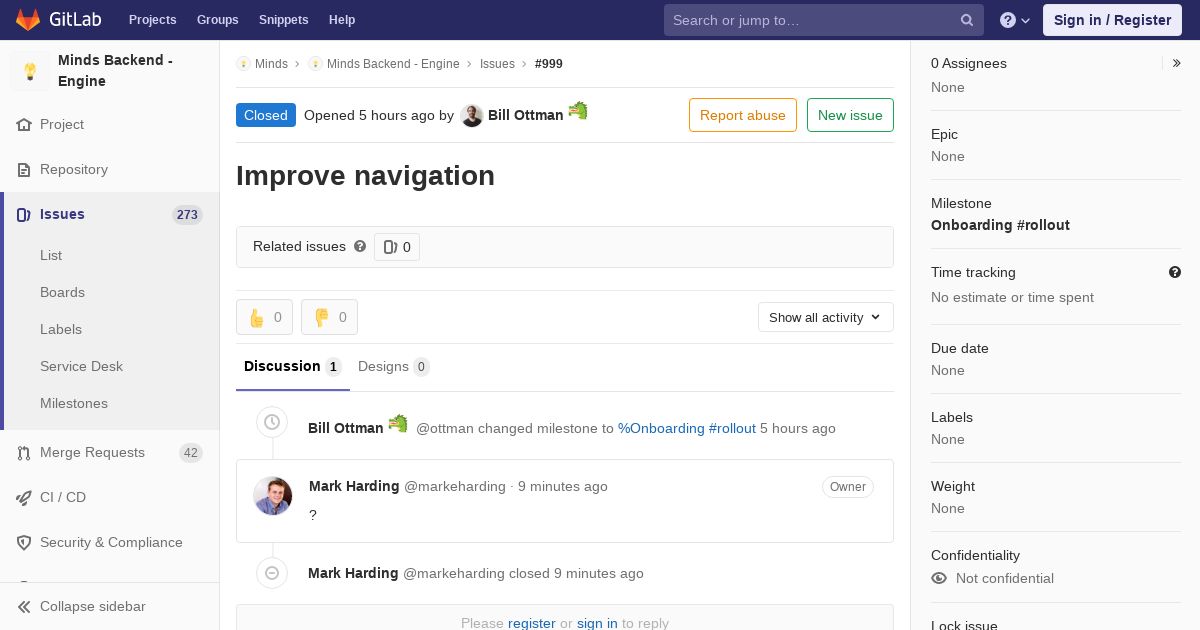Screen dimensions: 1200x630
Task: Click the New issue button
Action: [850, 115]
